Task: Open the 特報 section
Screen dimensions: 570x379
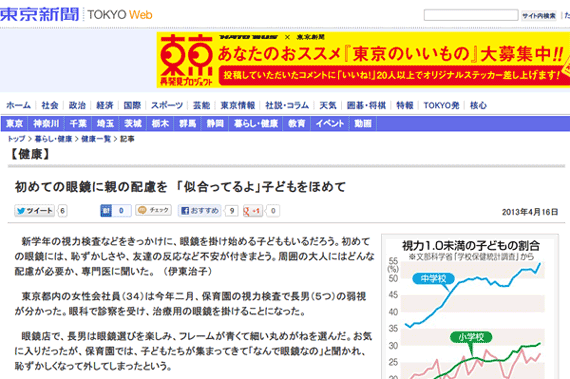Action: [405, 105]
